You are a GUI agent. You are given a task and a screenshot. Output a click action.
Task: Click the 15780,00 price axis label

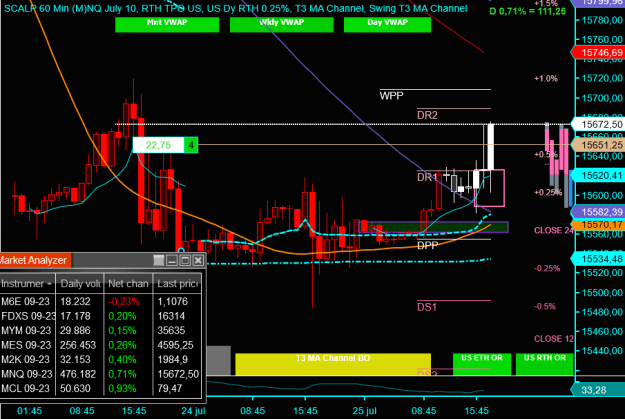click(x=602, y=20)
